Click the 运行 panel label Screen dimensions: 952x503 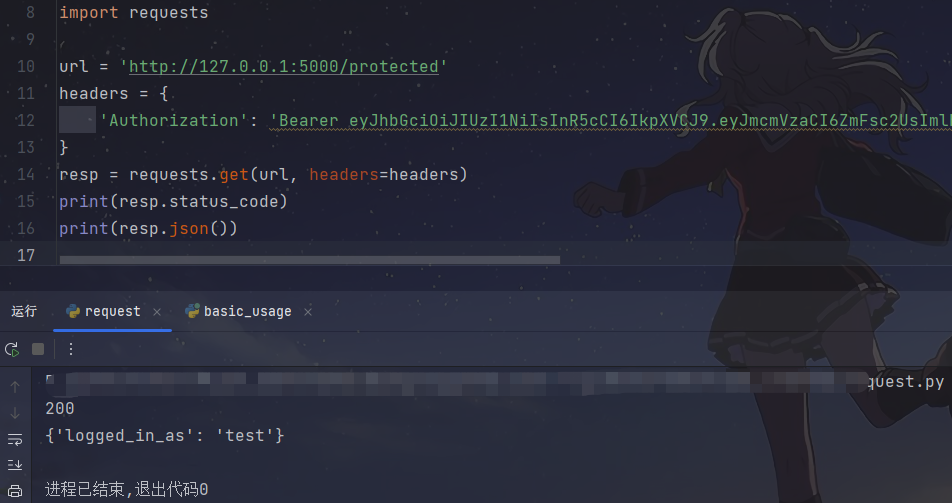[24, 312]
